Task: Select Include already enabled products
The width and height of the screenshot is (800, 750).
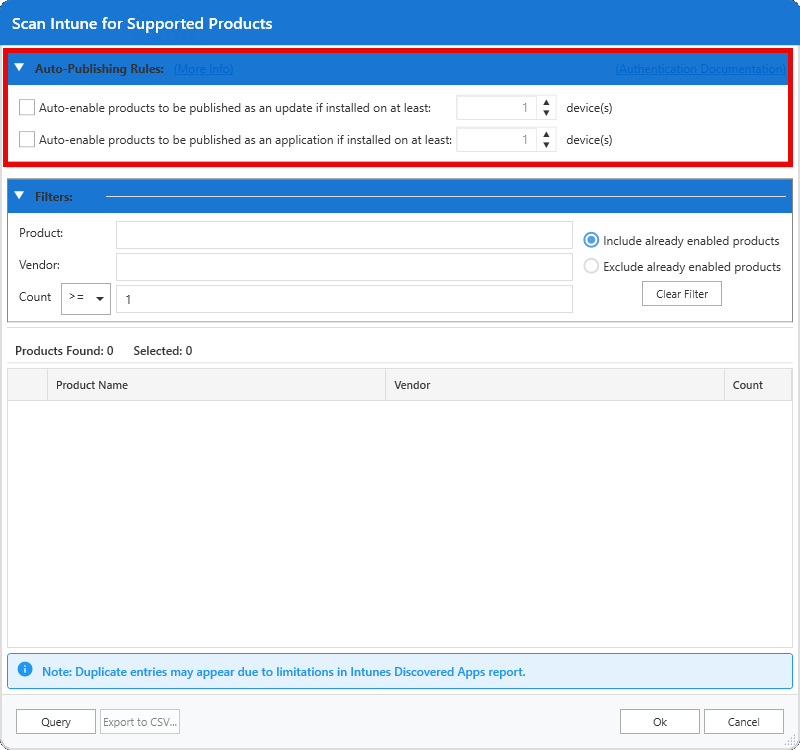Action: tap(591, 241)
